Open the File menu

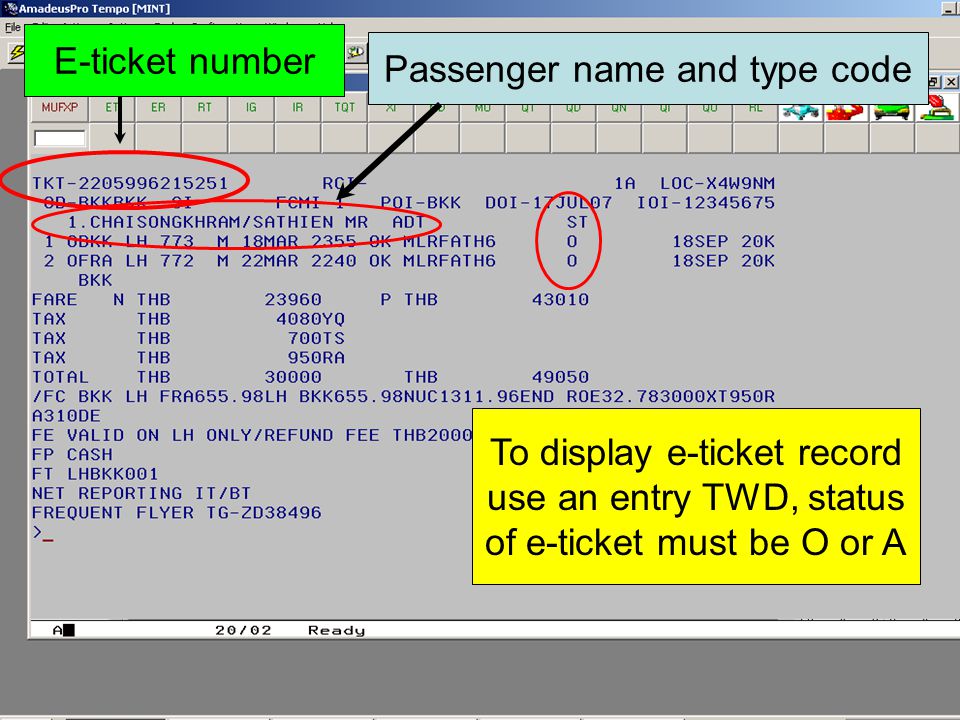pos(12,27)
